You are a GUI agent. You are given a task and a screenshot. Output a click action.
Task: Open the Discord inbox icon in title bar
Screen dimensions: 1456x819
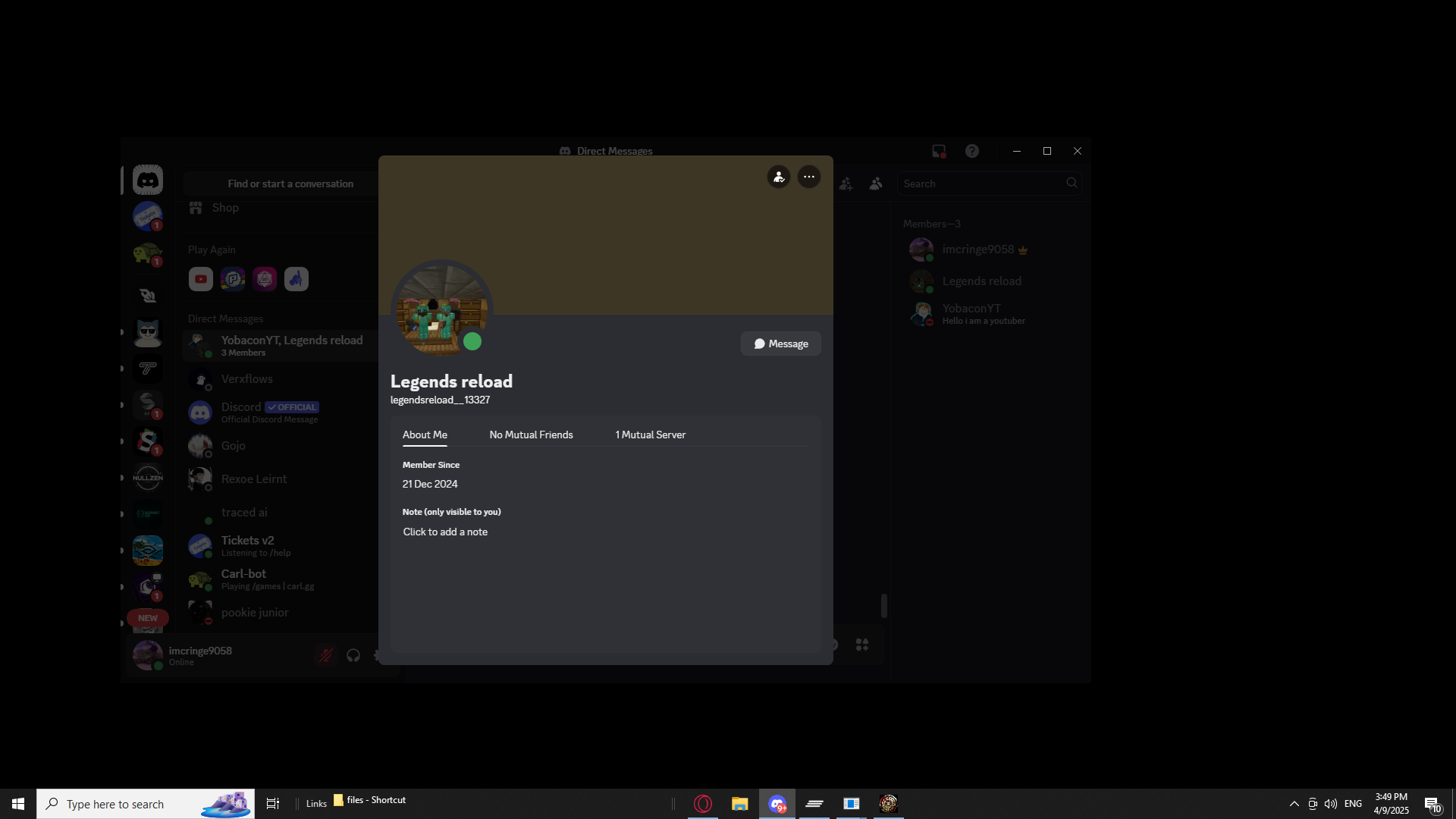[x=939, y=151]
